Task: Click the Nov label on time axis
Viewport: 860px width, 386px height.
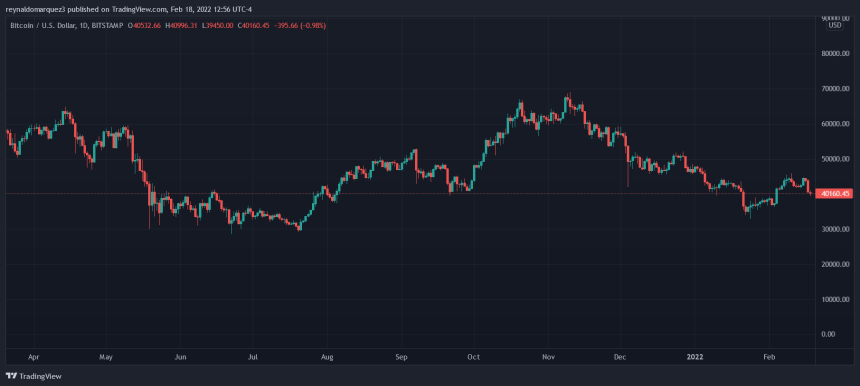Action: (548, 357)
